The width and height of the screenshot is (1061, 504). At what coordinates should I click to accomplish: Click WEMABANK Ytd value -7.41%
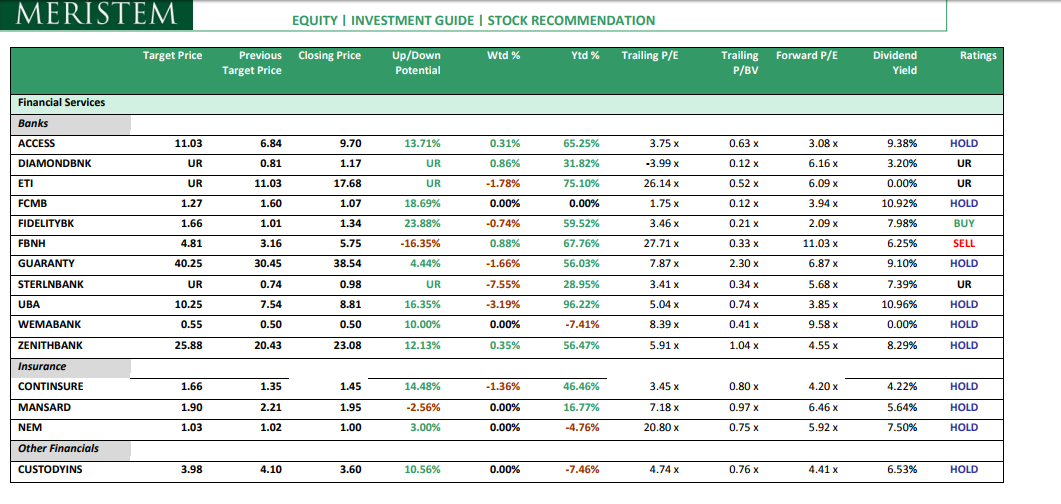[x=583, y=325]
